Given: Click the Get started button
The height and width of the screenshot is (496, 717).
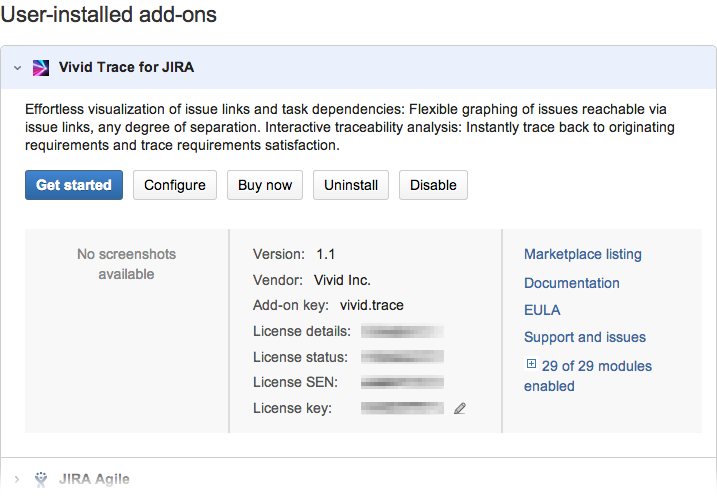Looking at the screenshot, I should [74, 185].
